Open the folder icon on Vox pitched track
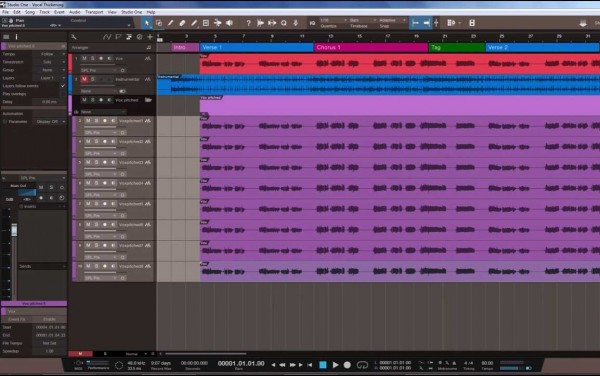The image size is (600, 376). click(148, 100)
